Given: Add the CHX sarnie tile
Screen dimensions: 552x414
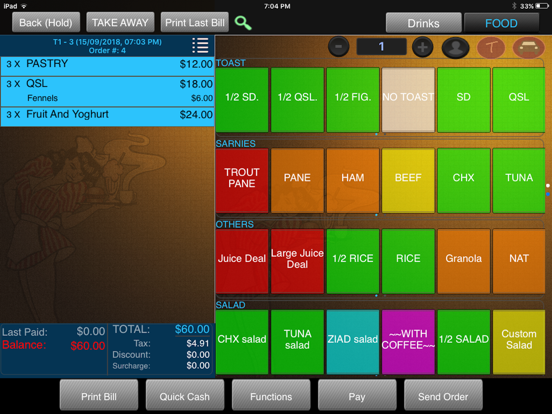Looking at the screenshot, I should 464,181.
